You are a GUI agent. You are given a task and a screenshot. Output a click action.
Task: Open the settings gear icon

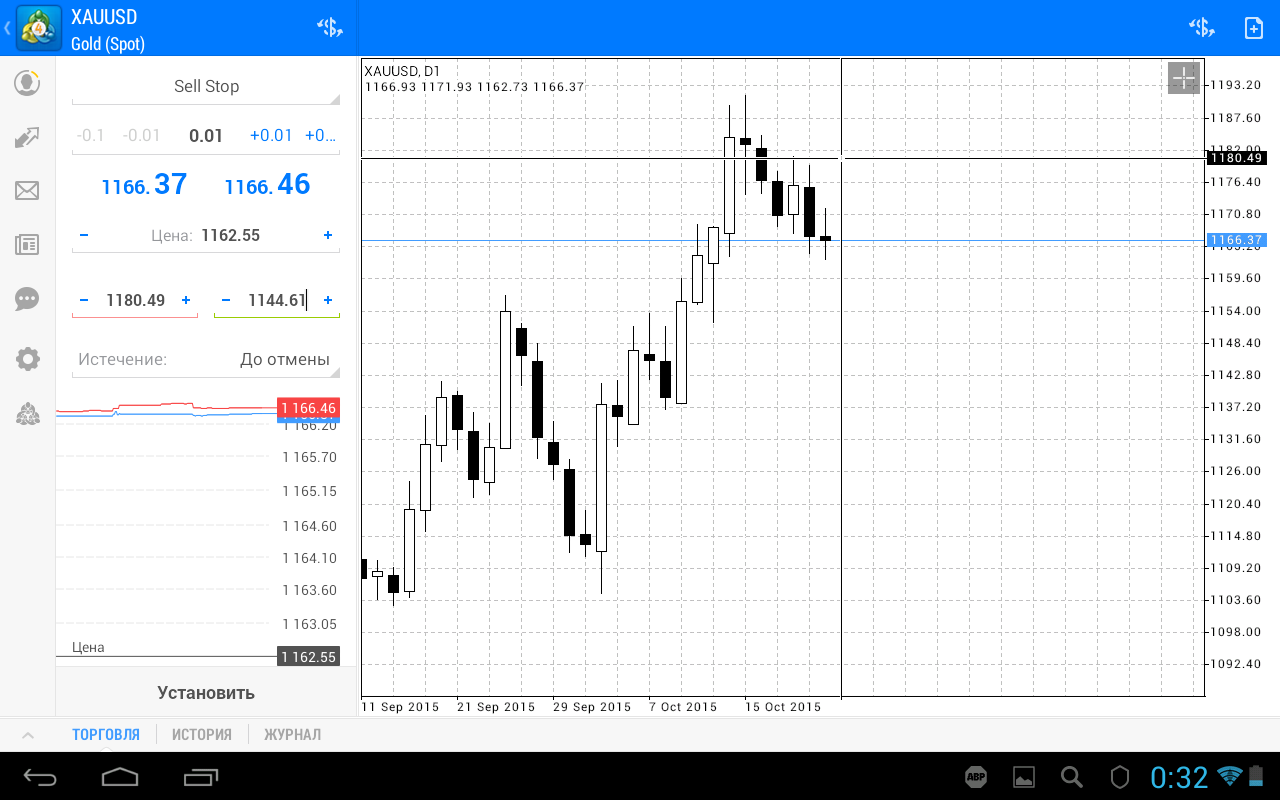coord(27,359)
